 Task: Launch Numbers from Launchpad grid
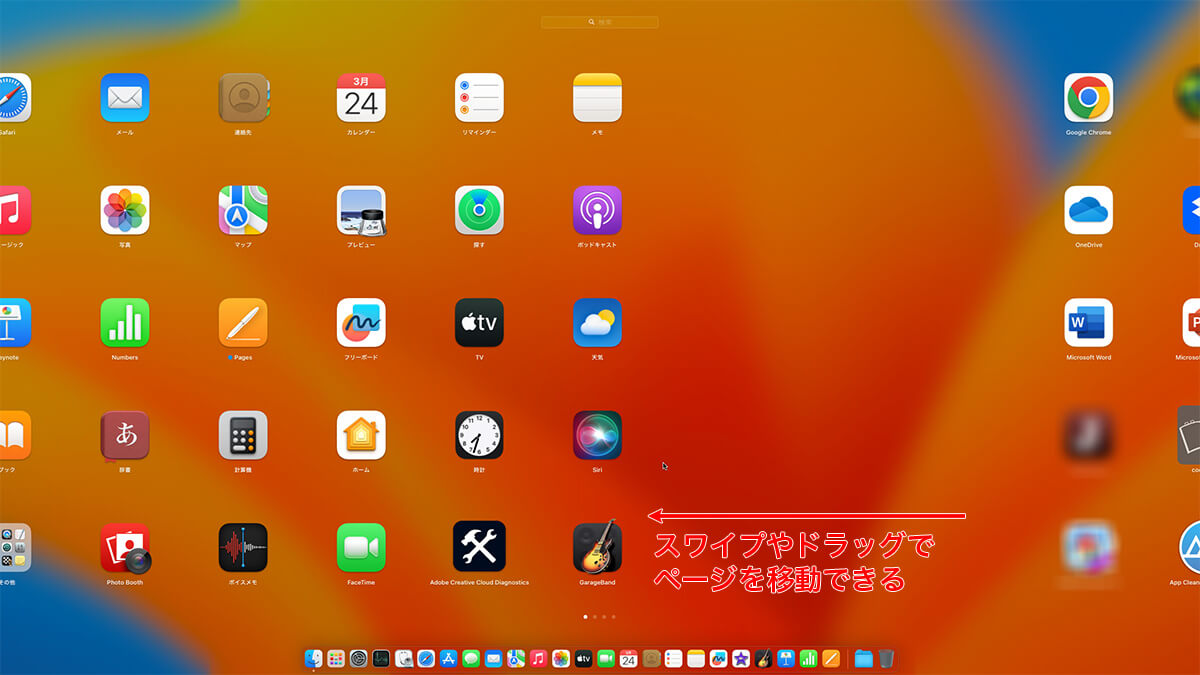pyautogui.click(x=125, y=323)
